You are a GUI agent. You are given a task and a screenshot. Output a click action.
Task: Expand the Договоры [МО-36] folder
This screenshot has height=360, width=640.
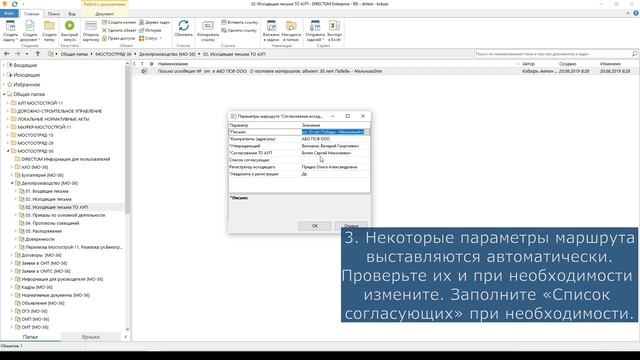click(x=12, y=255)
